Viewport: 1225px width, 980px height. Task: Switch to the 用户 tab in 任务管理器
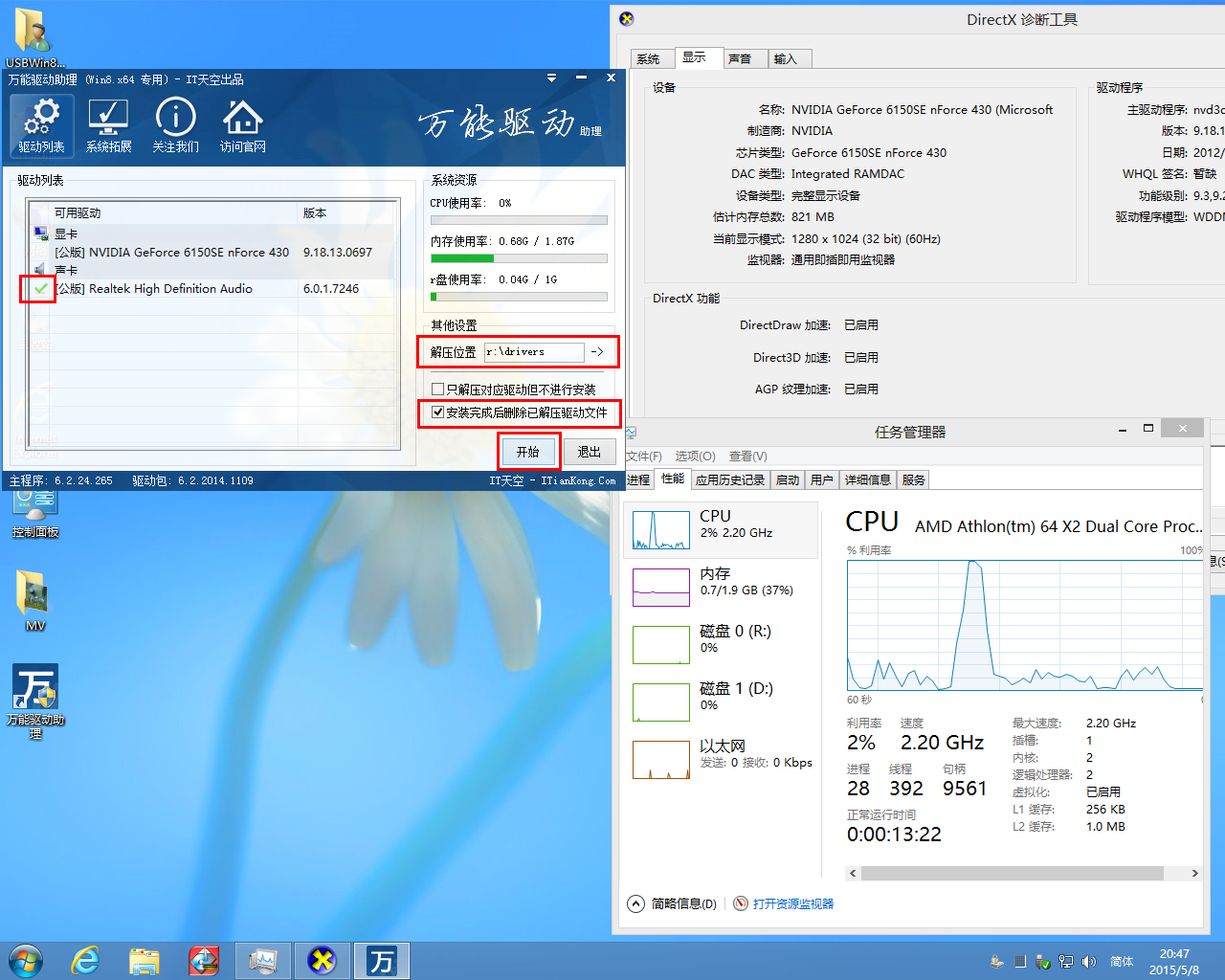coord(822,480)
